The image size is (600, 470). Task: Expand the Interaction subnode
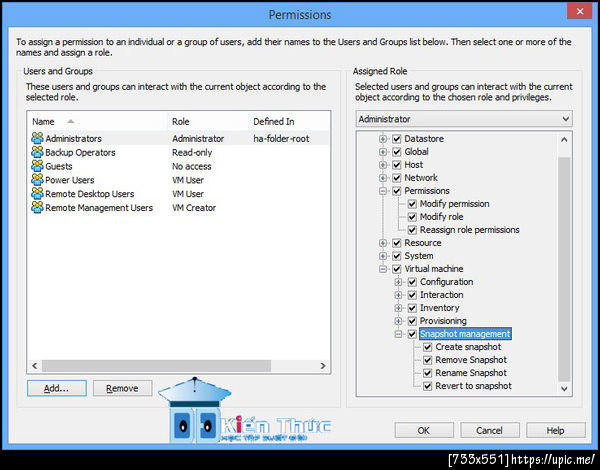pyautogui.click(x=398, y=295)
